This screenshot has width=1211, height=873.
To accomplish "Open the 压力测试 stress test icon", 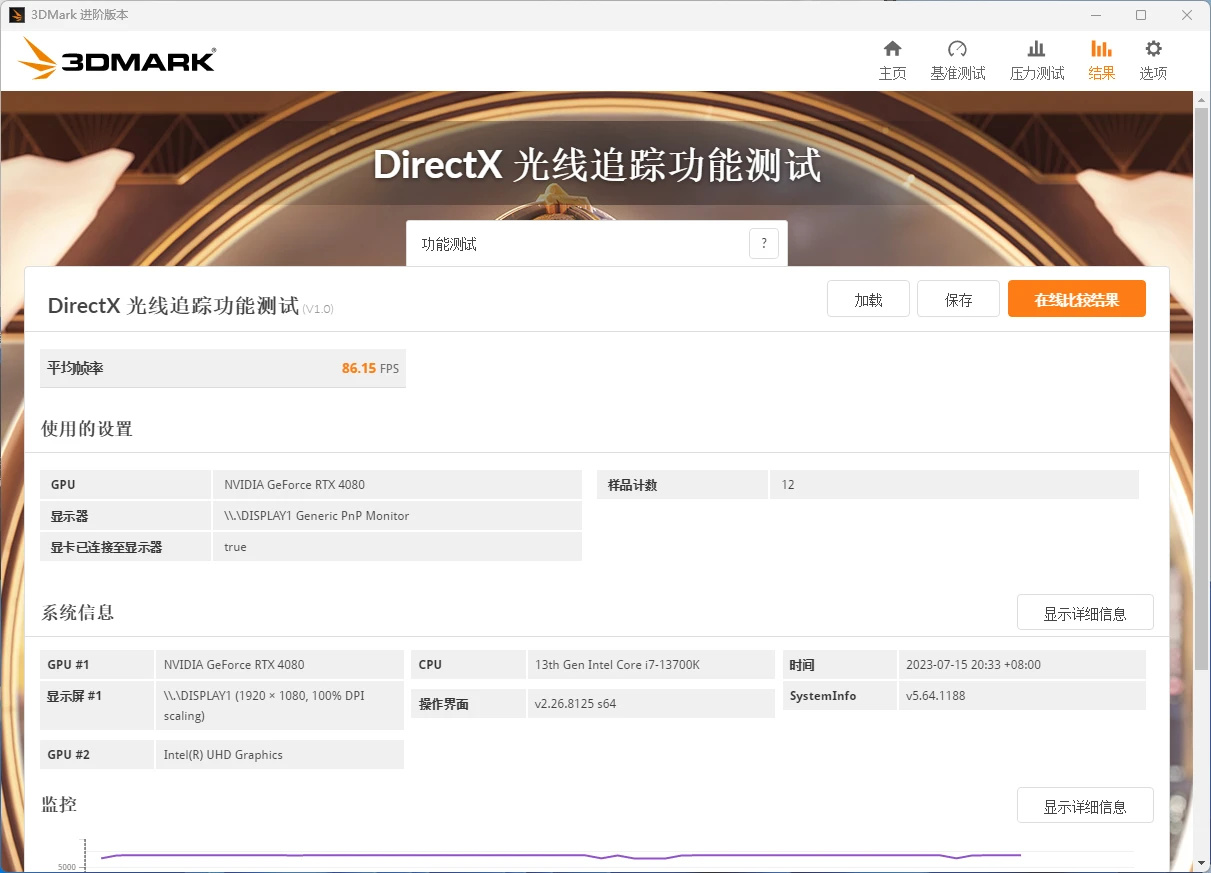I will [x=1037, y=49].
